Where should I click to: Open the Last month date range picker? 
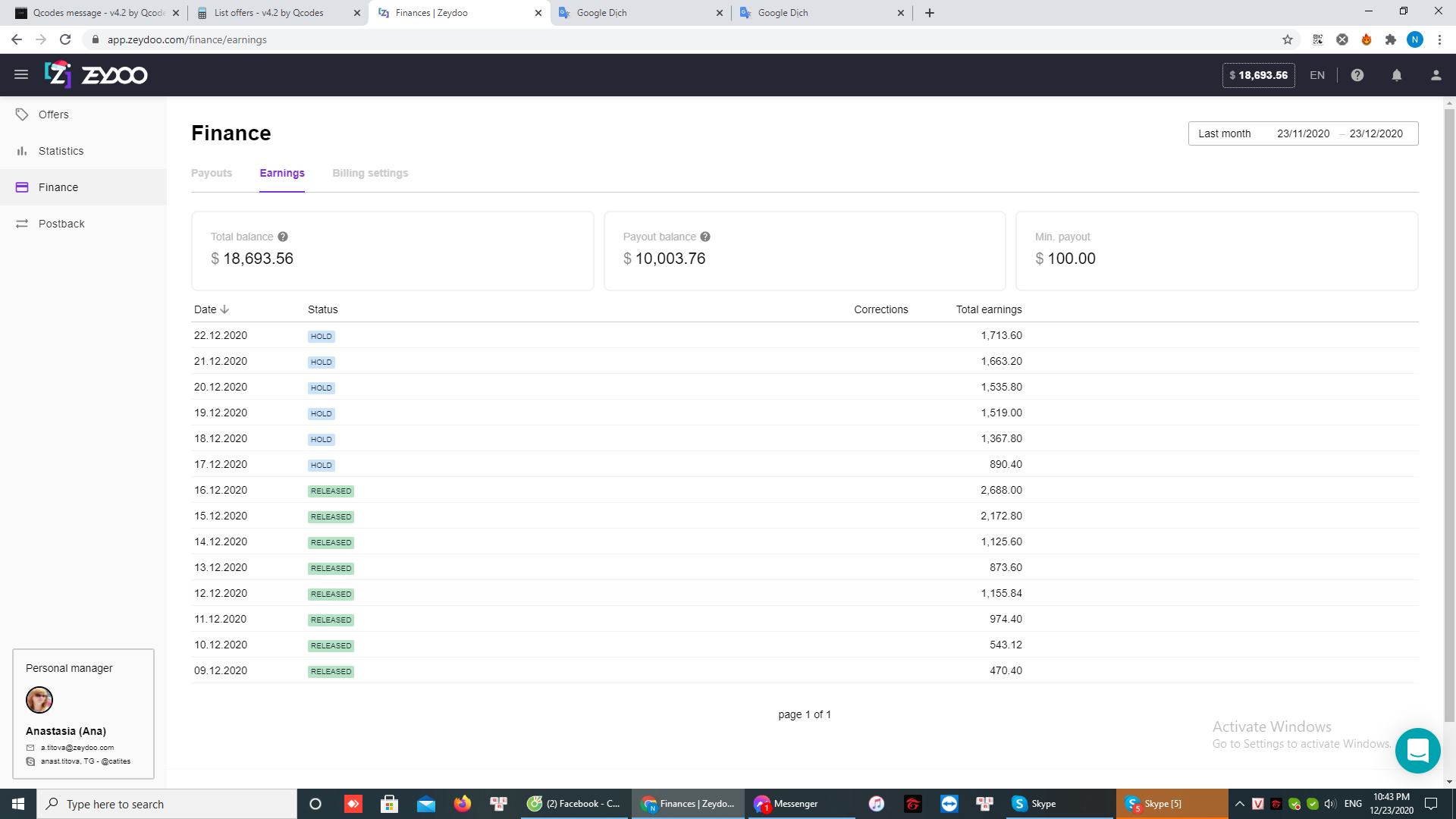point(1303,133)
